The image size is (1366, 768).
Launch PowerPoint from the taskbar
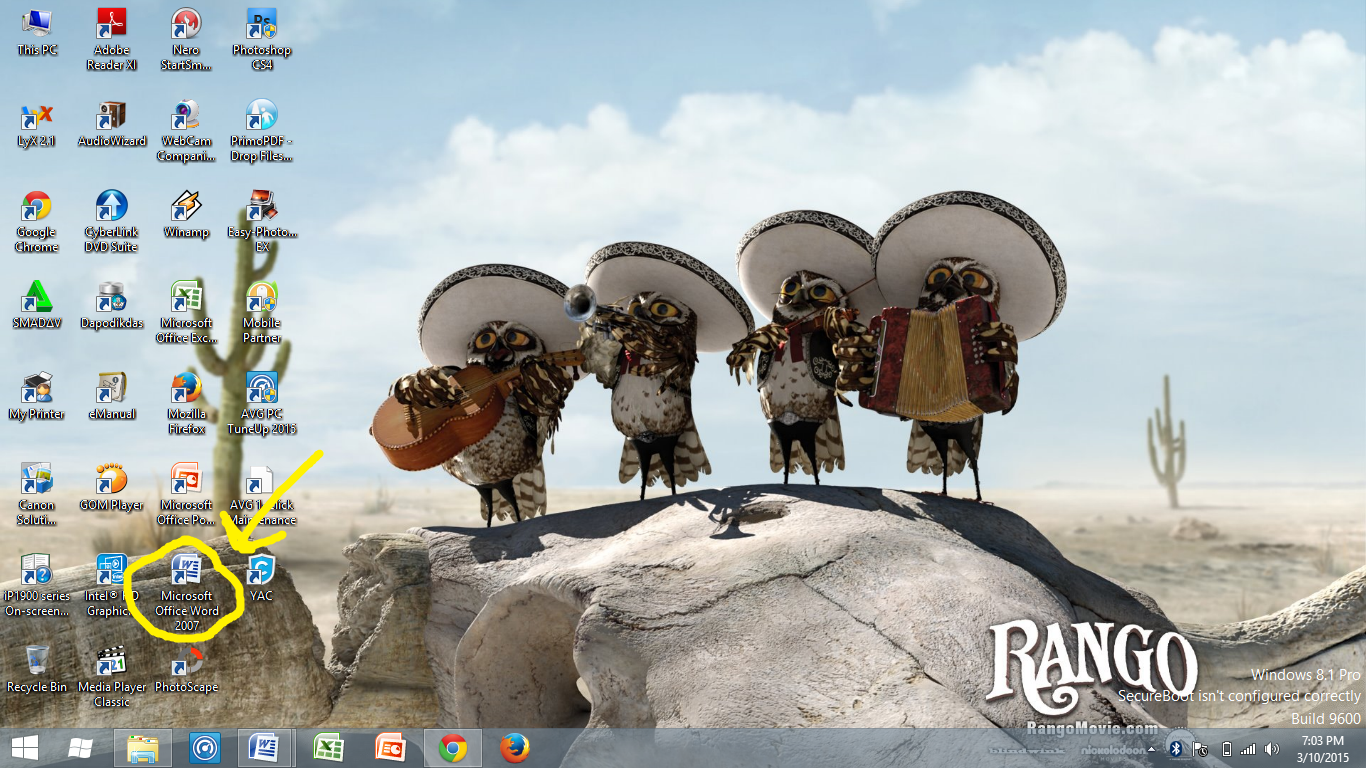point(391,748)
